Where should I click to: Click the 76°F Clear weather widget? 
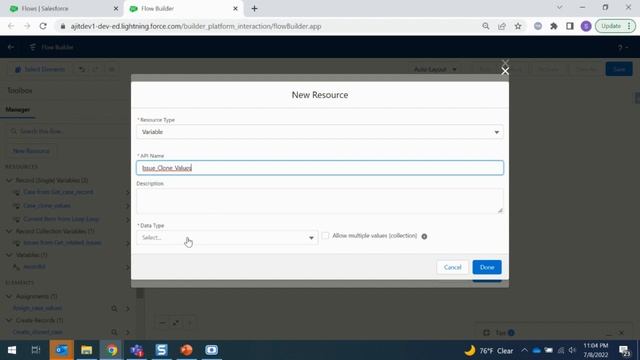(x=489, y=351)
